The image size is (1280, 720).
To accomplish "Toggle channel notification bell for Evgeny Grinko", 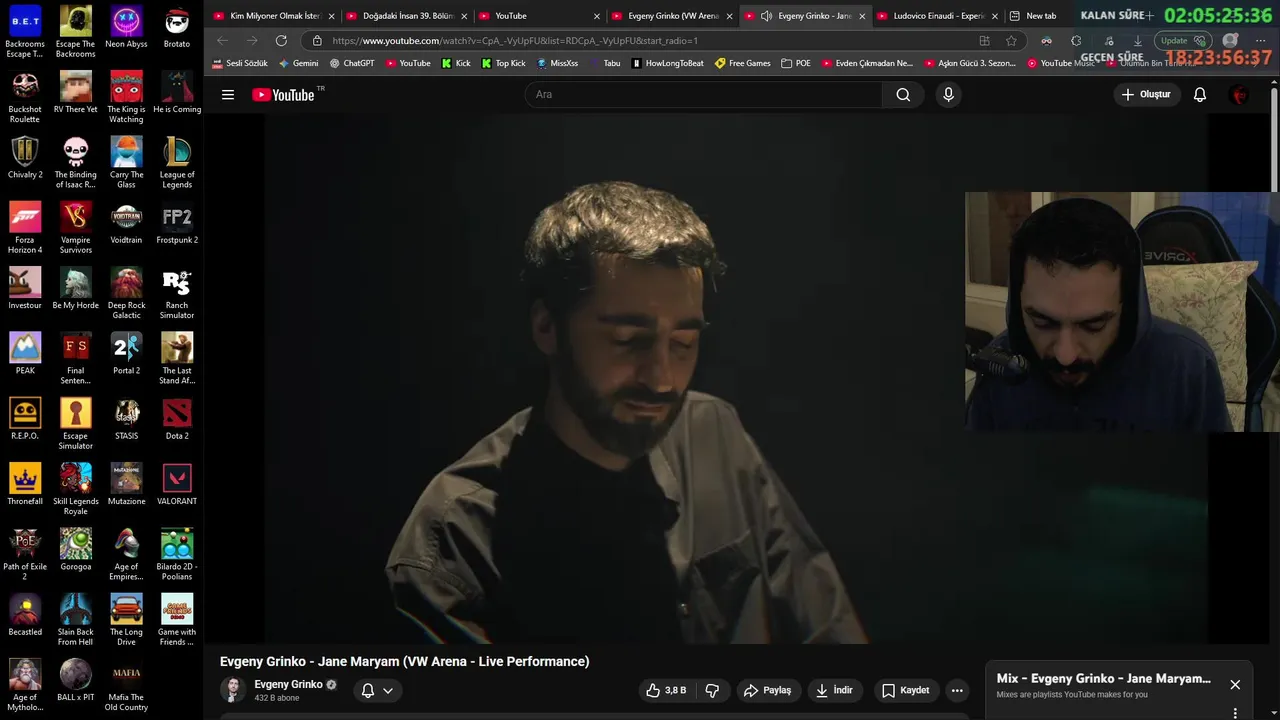I will coord(368,690).
